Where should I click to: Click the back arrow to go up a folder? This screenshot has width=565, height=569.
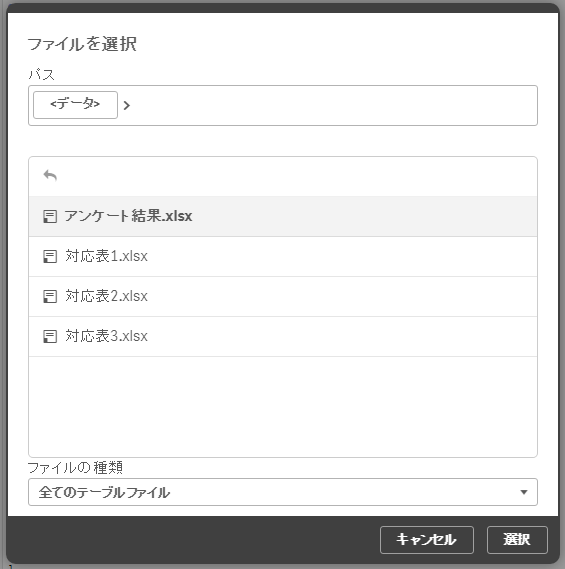point(50,176)
